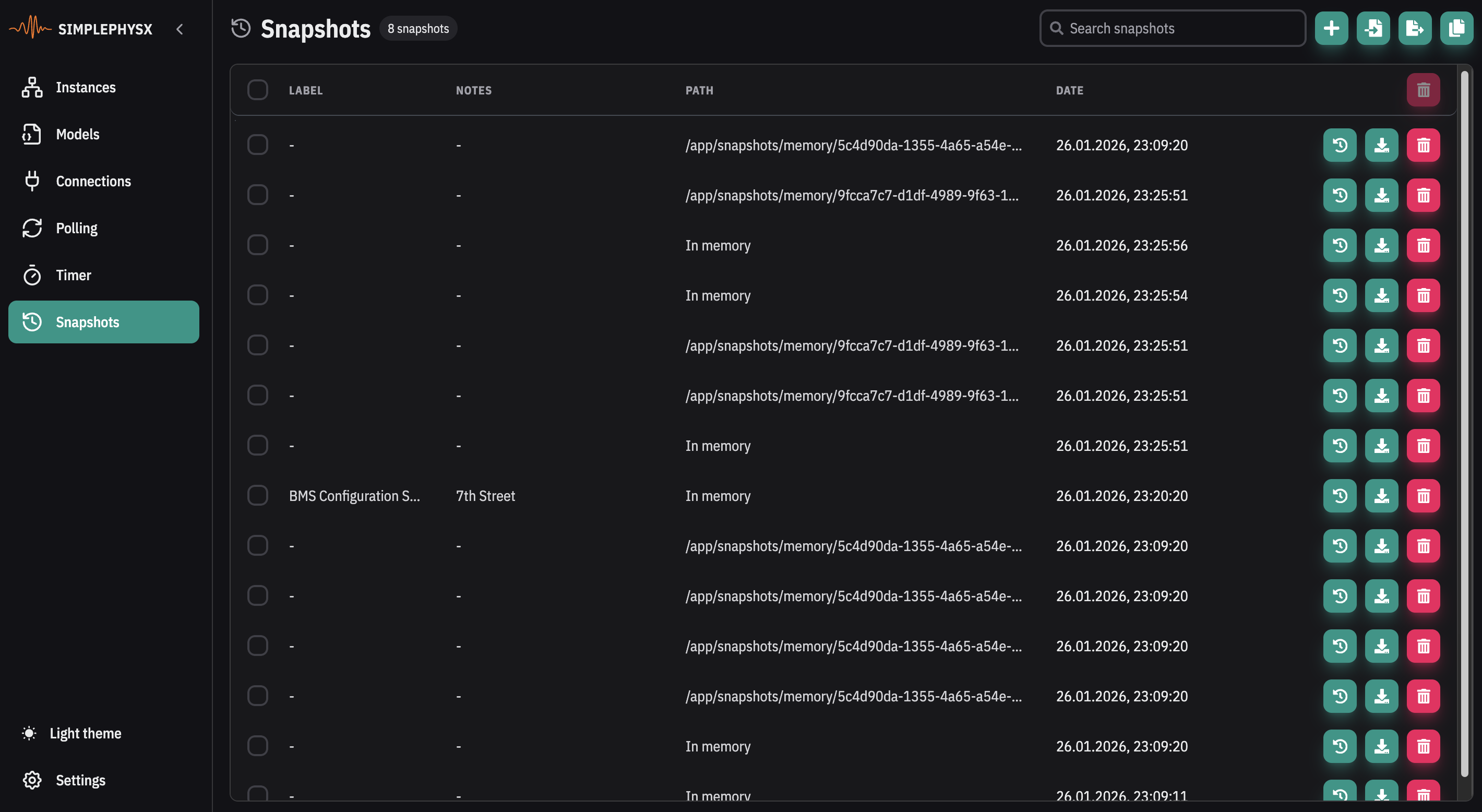Restore the BMS Configuration snapshot
The height and width of the screenshot is (812, 1482).
point(1340,495)
